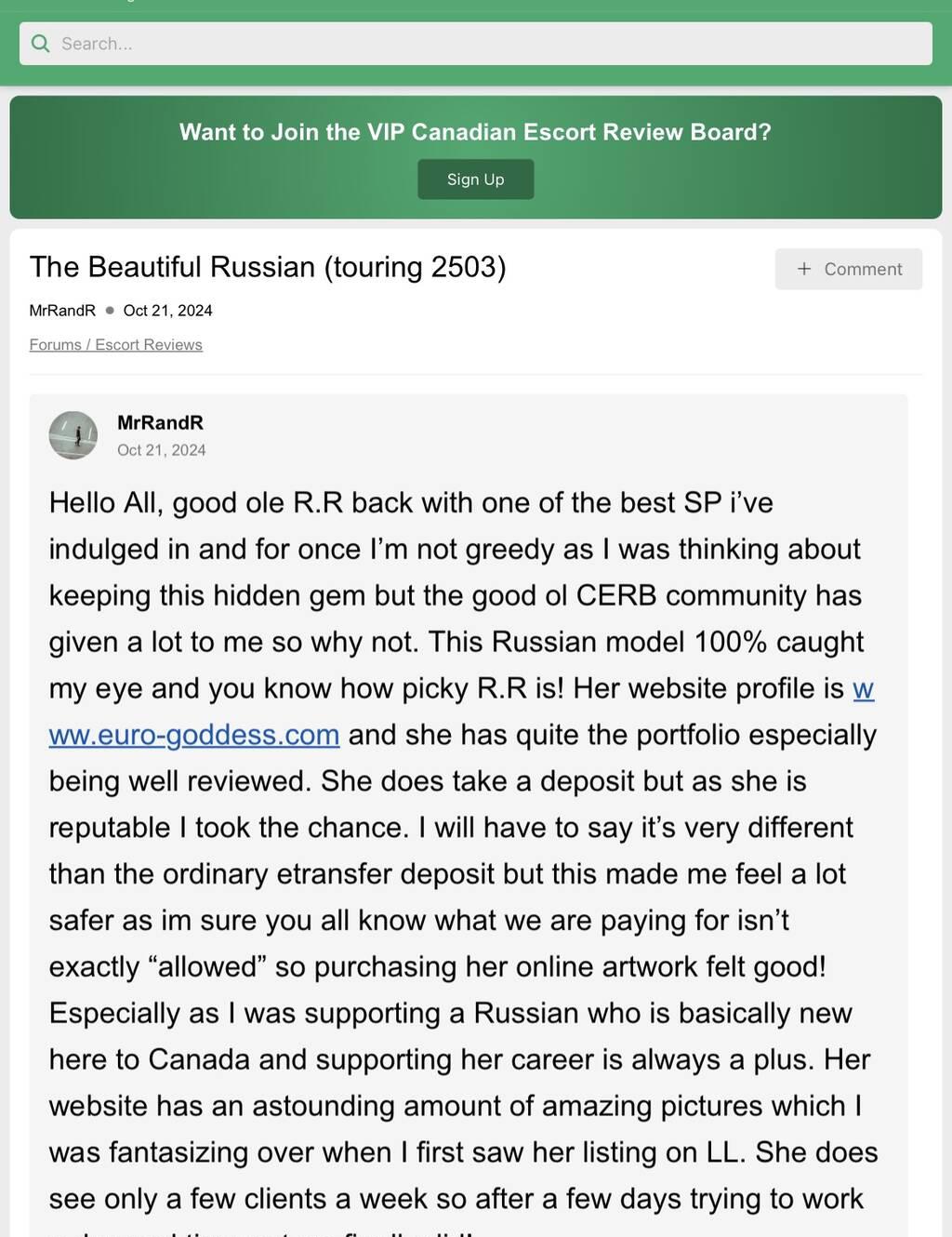Open the ww.euro-goddess.com hyperlink
The image size is (952, 1237).
[194, 735]
